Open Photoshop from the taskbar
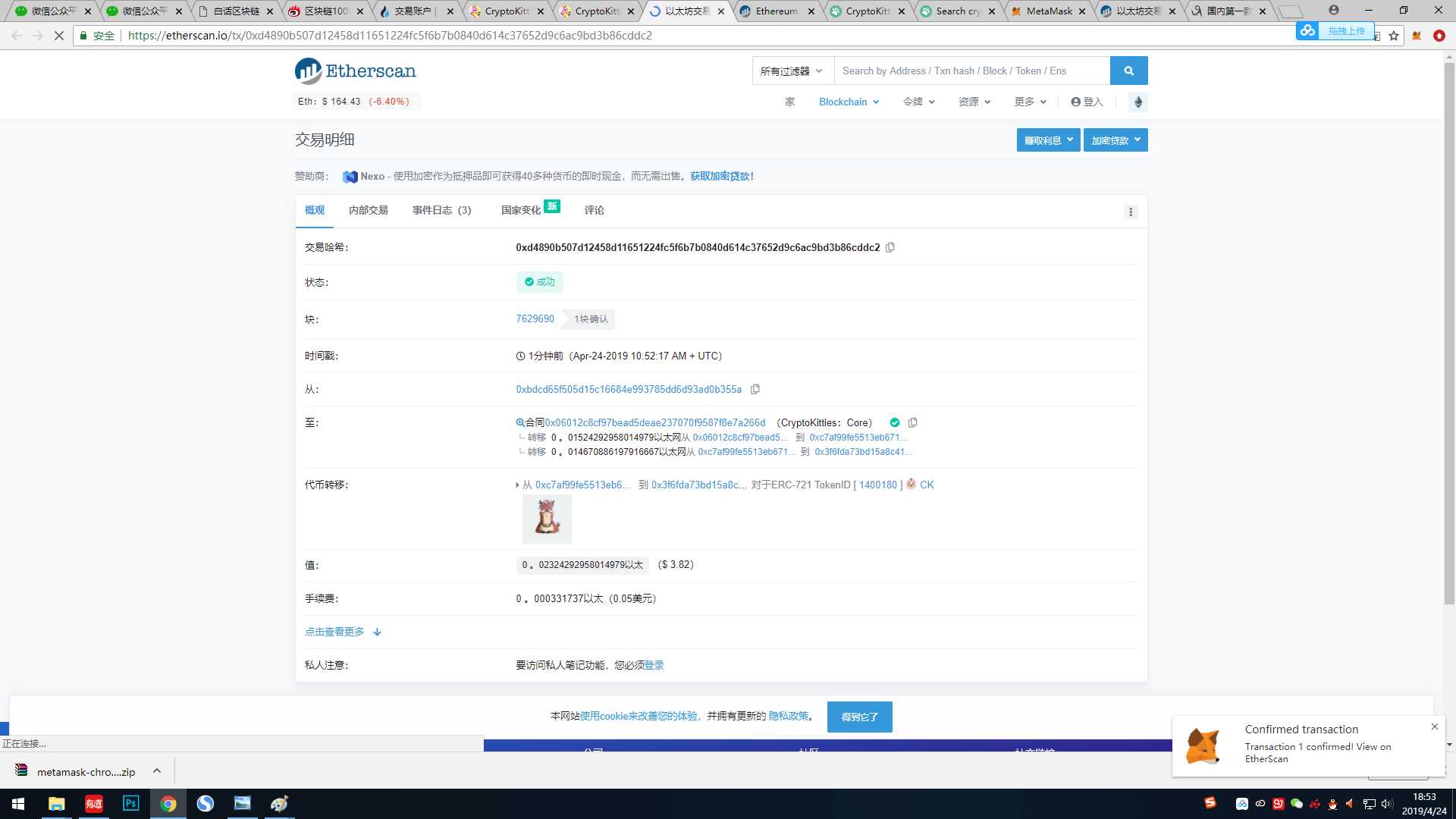The image size is (1456, 819). pyautogui.click(x=130, y=804)
